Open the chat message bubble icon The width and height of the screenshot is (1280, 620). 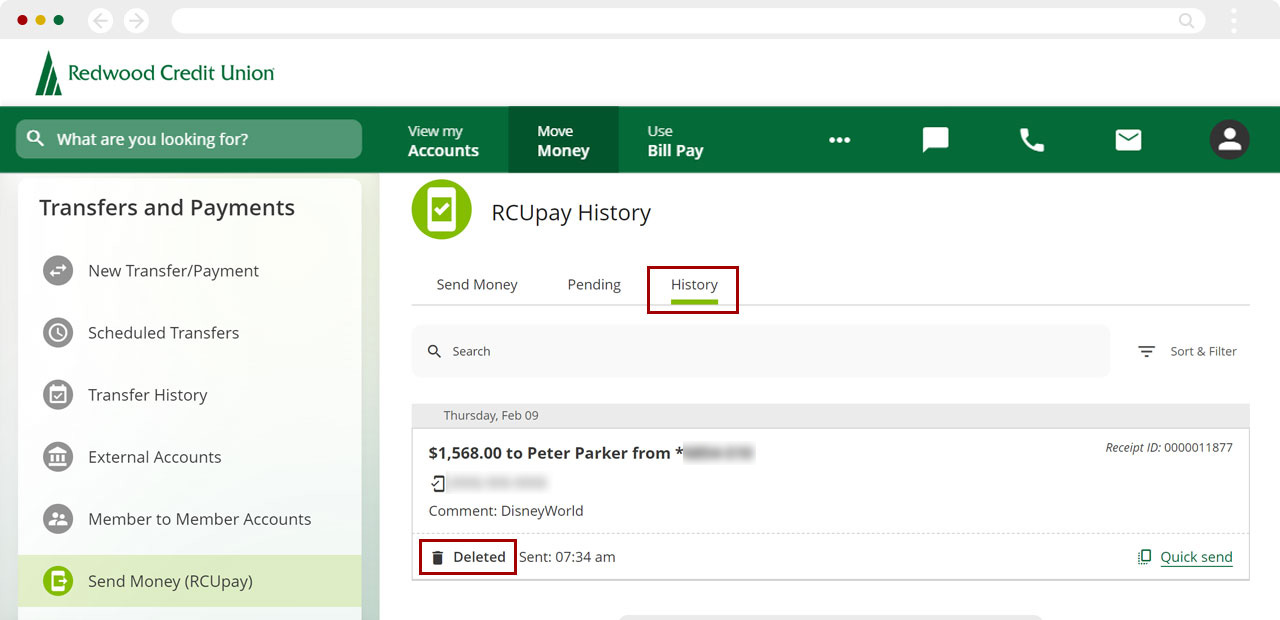(935, 140)
